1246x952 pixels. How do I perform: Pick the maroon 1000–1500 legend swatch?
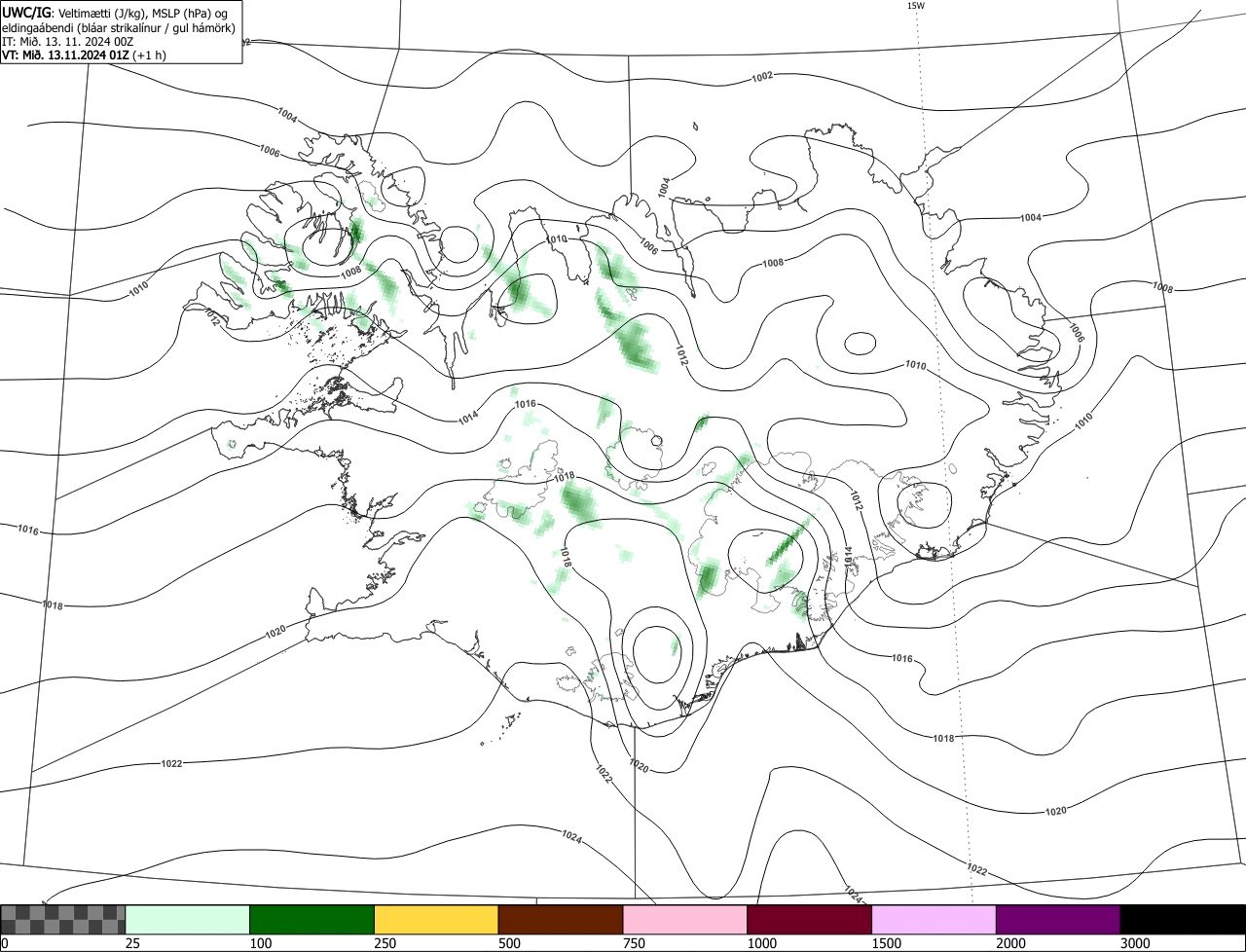click(810, 919)
